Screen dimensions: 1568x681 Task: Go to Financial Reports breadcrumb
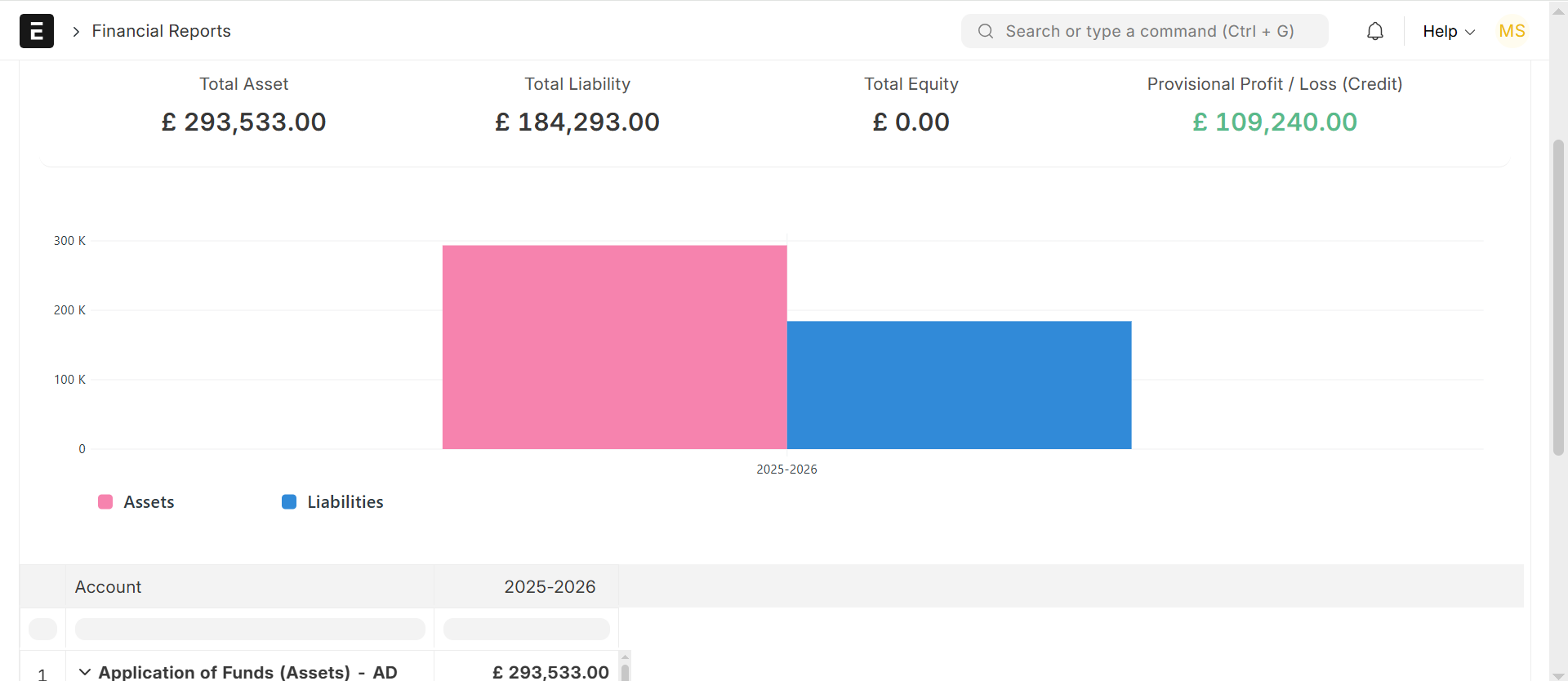click(161, 31)
